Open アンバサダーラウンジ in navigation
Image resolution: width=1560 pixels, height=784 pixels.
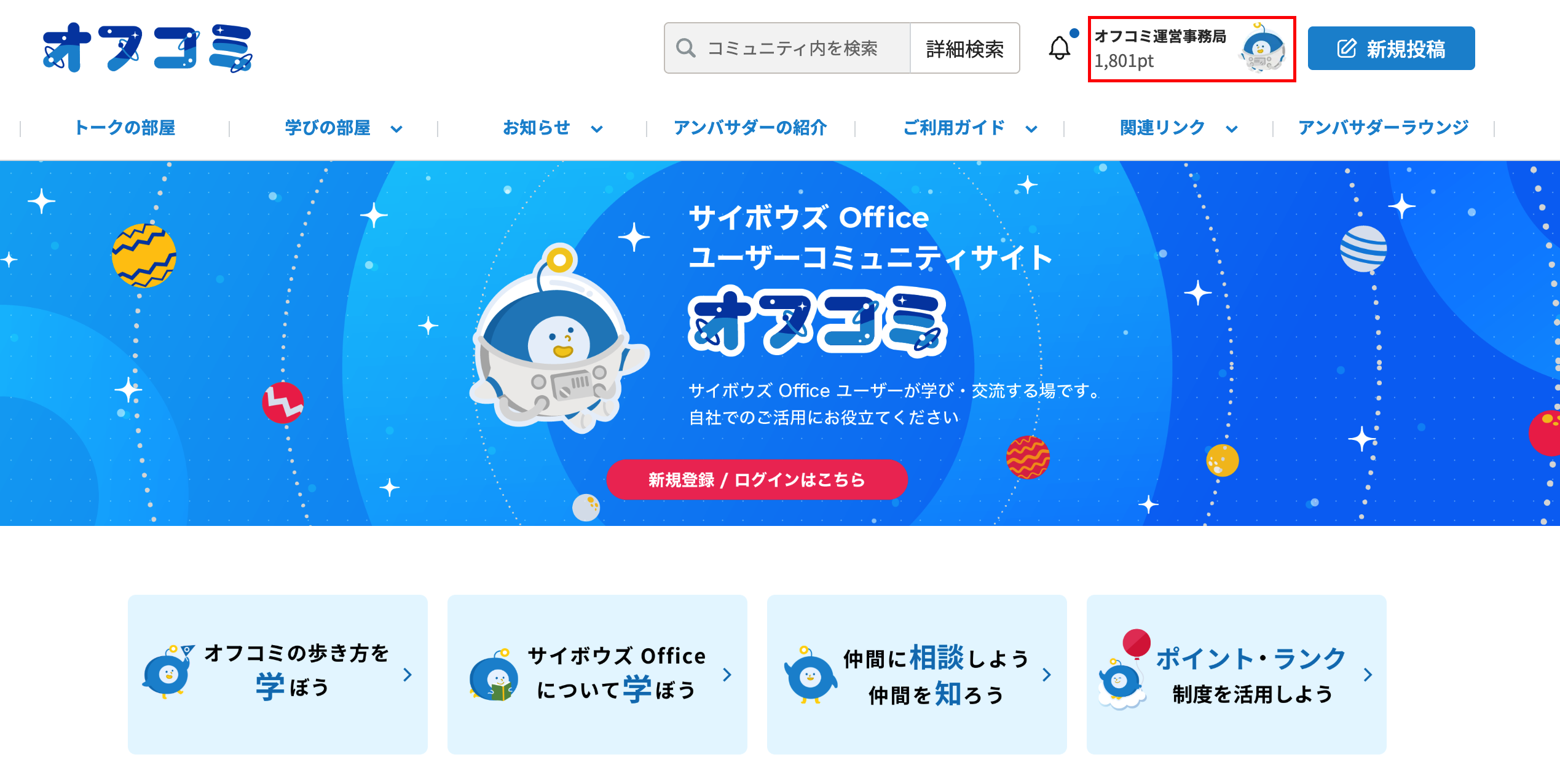[x=1383, y=128]
